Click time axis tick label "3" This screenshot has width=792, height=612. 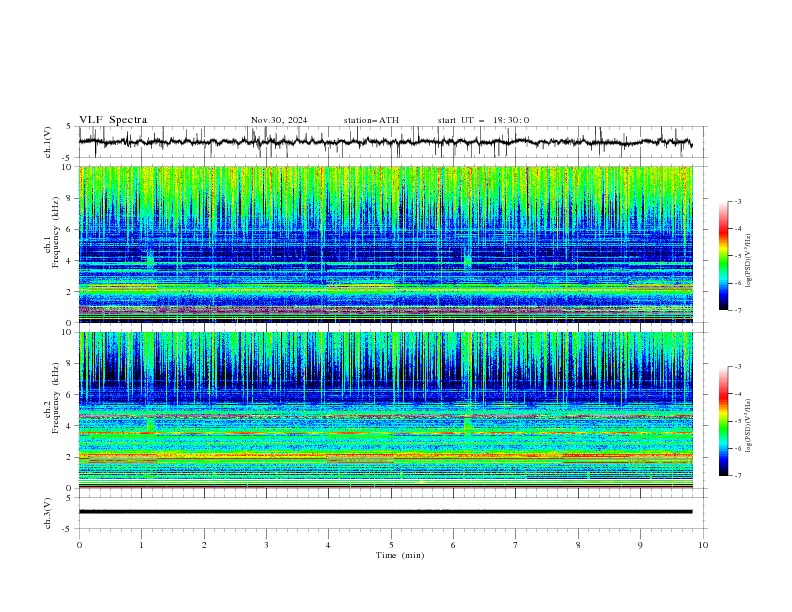point(266,545)
